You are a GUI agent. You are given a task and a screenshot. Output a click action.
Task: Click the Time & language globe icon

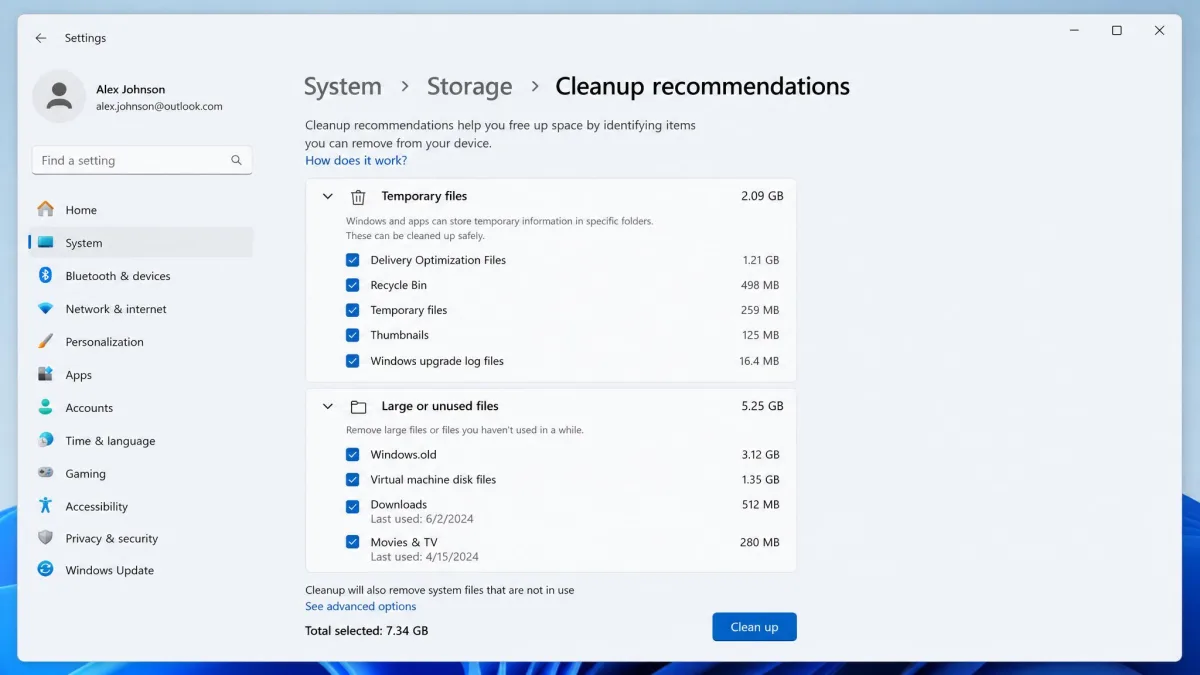coord(46,440)
